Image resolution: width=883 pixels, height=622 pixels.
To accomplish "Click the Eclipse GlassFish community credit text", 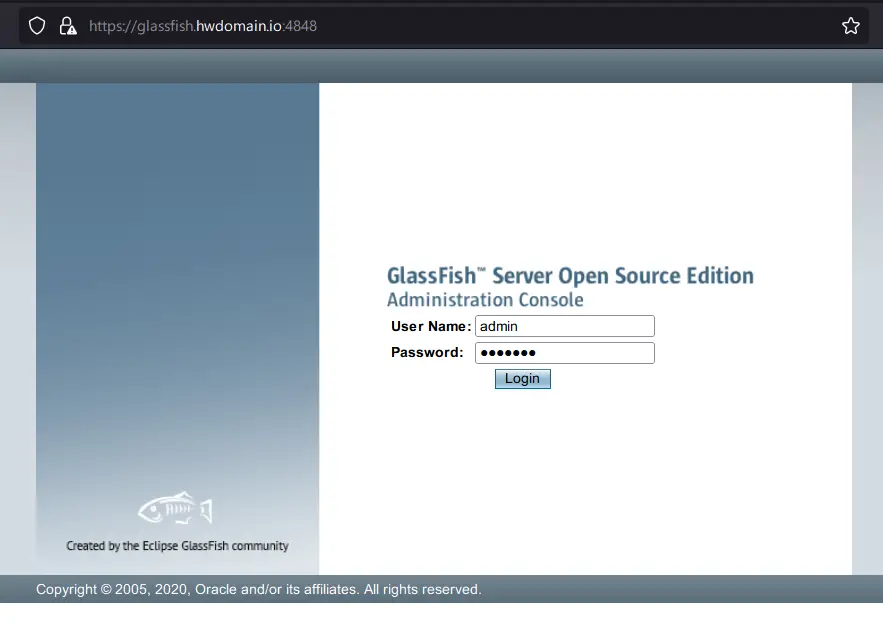I will click(176, 545).
